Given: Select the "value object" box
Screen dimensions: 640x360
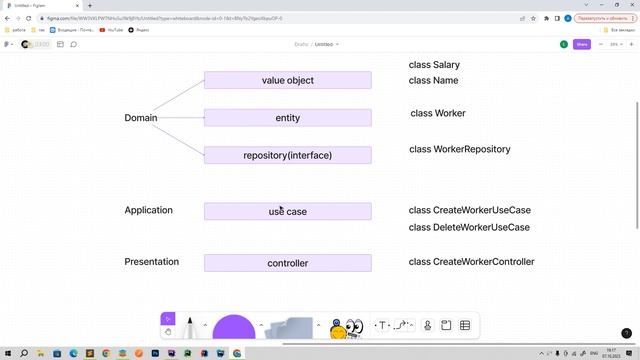Looking at the screenshot, I should pos(288,80).
